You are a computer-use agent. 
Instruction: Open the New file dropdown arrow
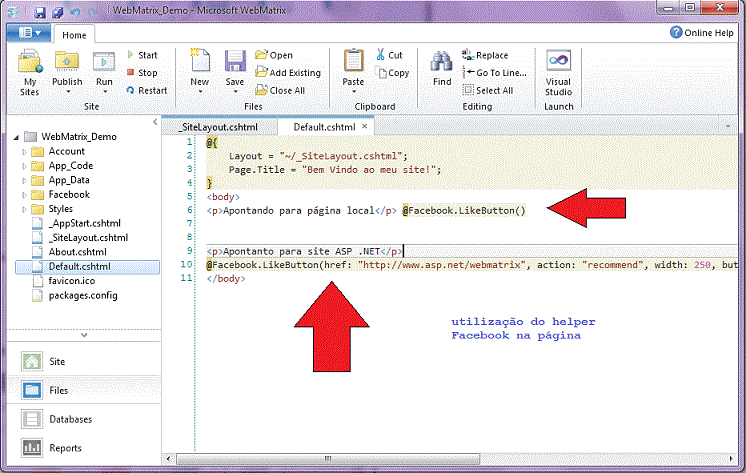pos(200,91)
